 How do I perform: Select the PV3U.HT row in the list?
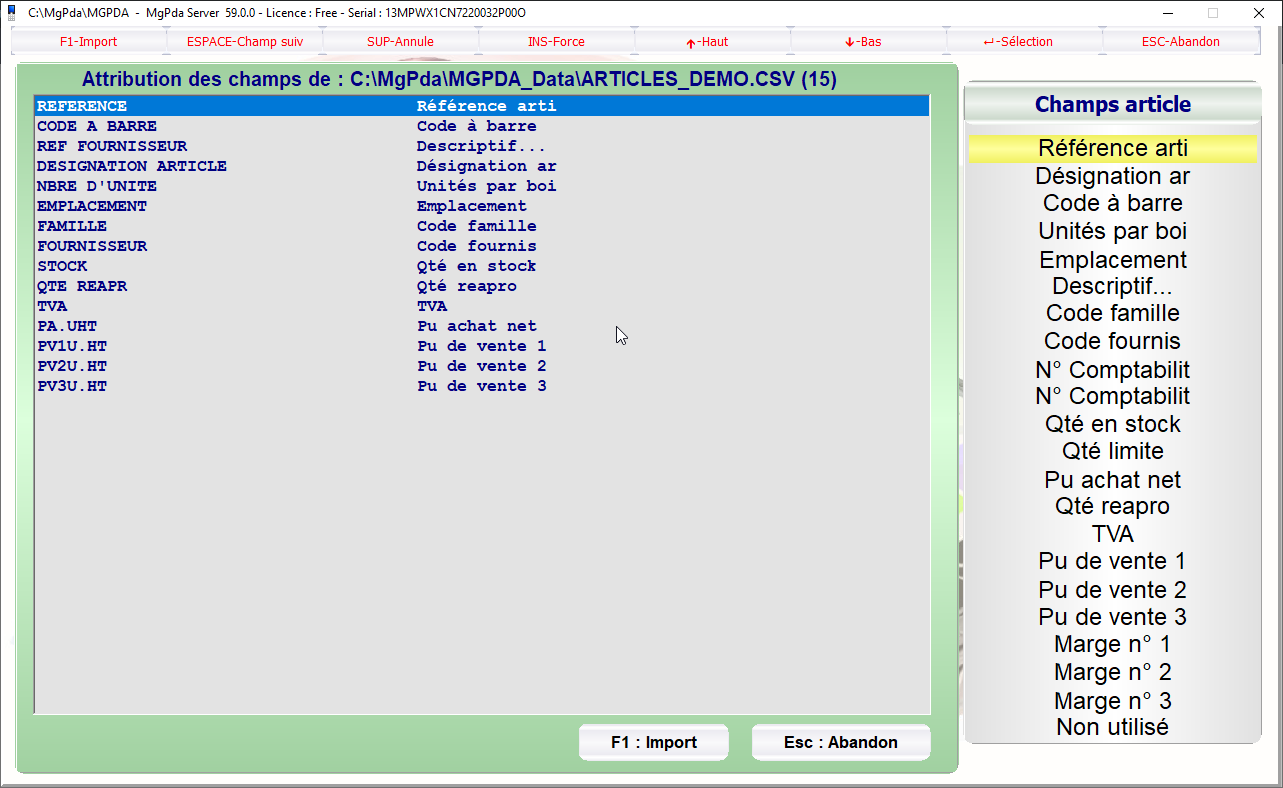[72, 386]
